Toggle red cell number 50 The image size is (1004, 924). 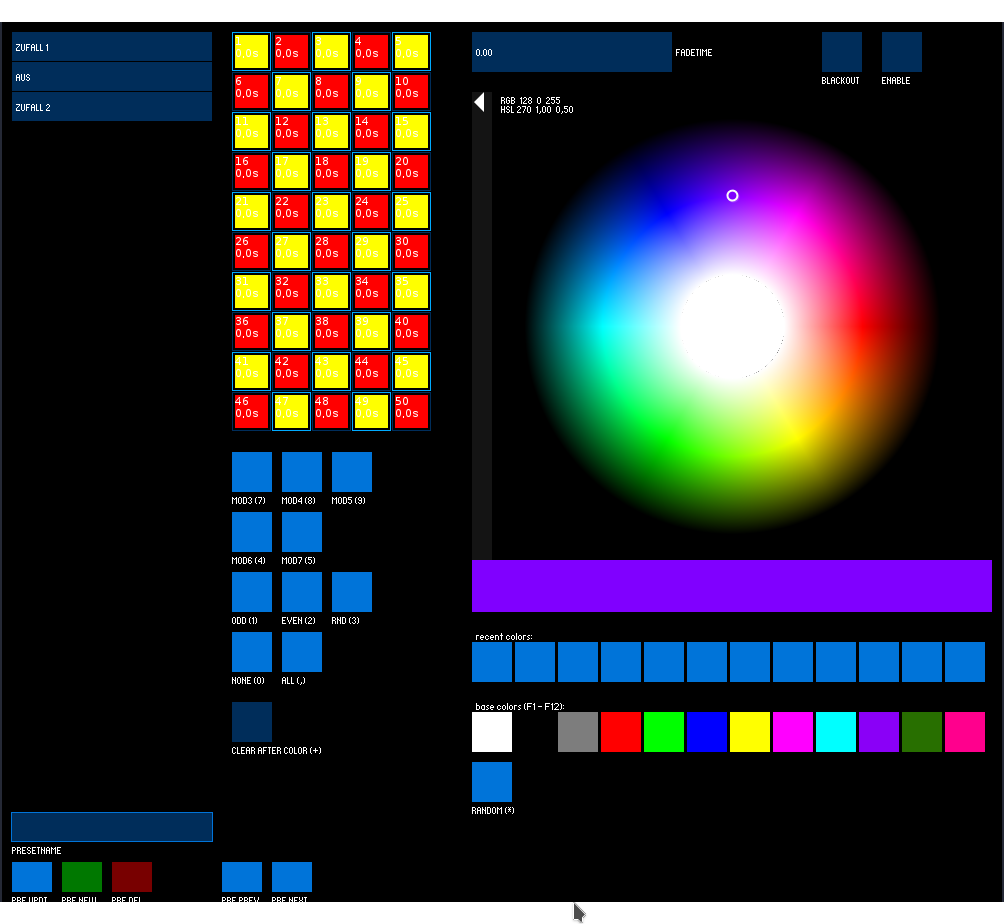(411, 411)
